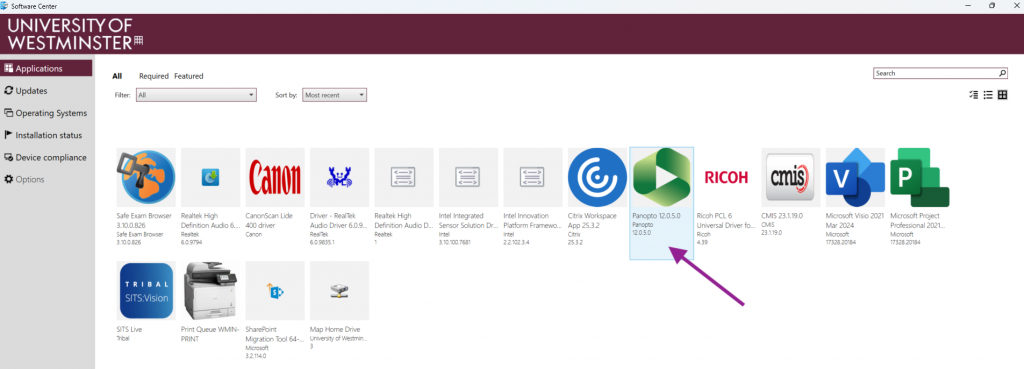1024x369 pixels.
Task: Click the search magnifier icon
Action: (x=1003, y=73)
